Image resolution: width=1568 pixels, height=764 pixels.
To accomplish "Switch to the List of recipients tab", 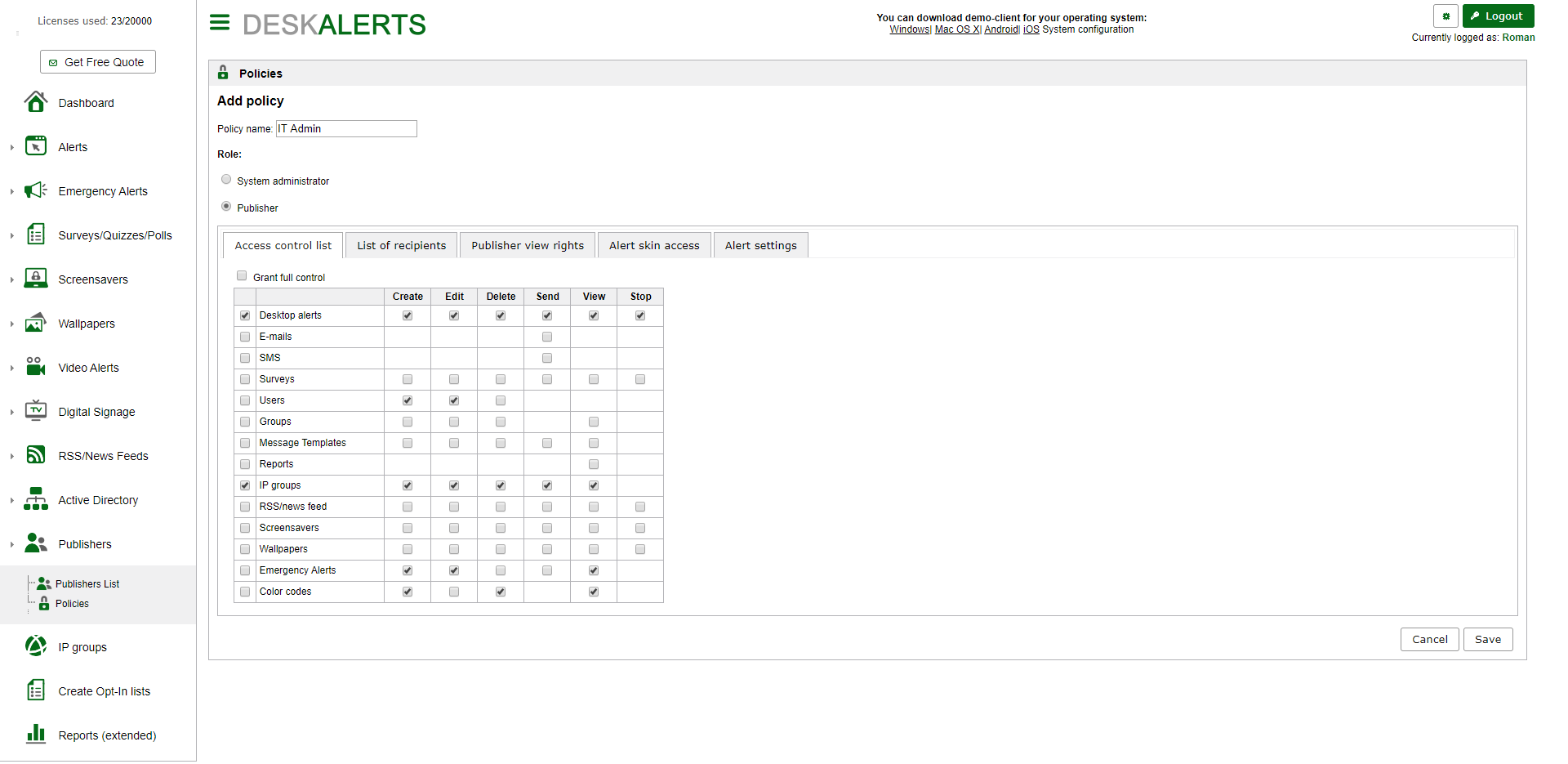I will click(x=401, y=244).
